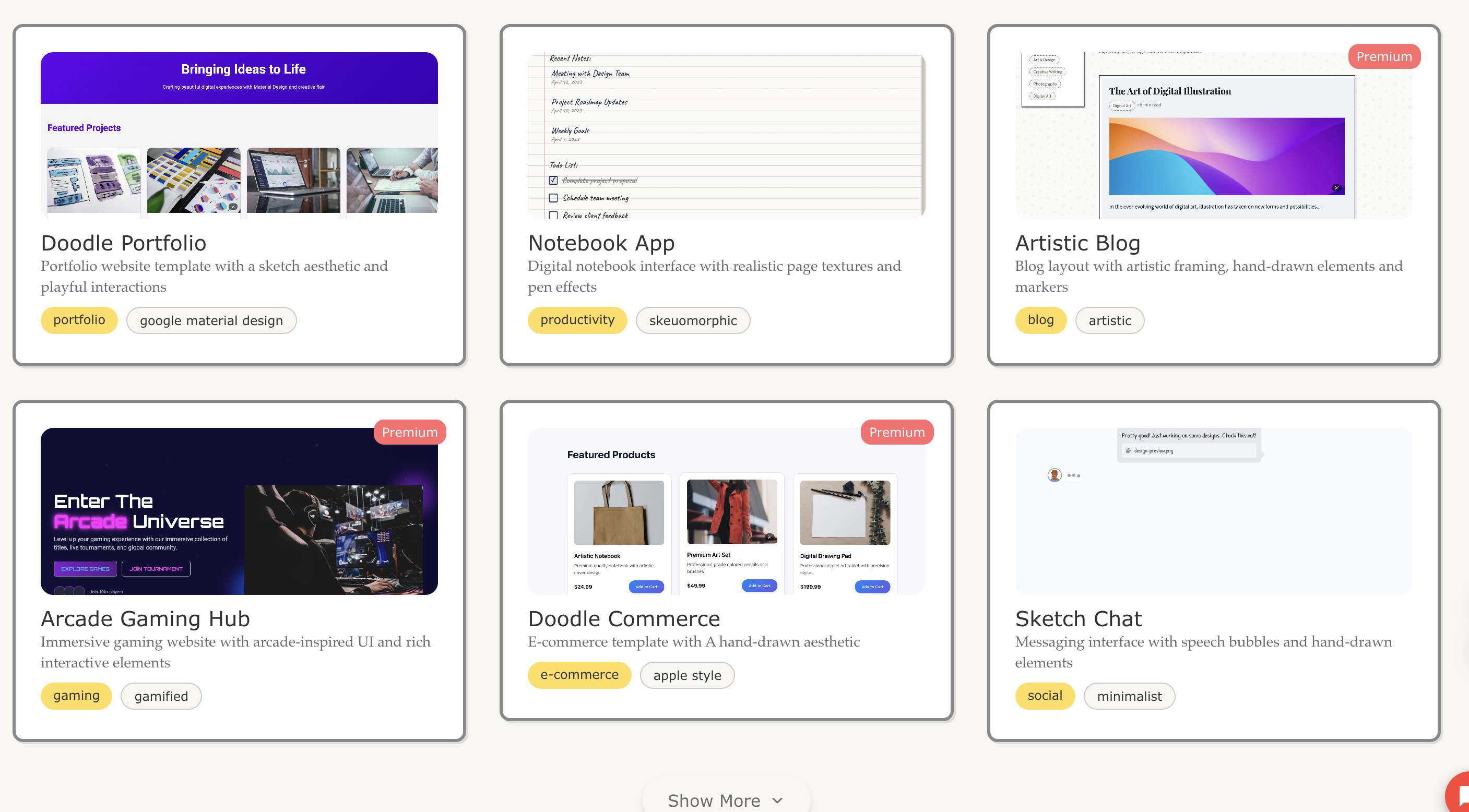Open the Arcade Gaming Hub title

pos(146,619)
